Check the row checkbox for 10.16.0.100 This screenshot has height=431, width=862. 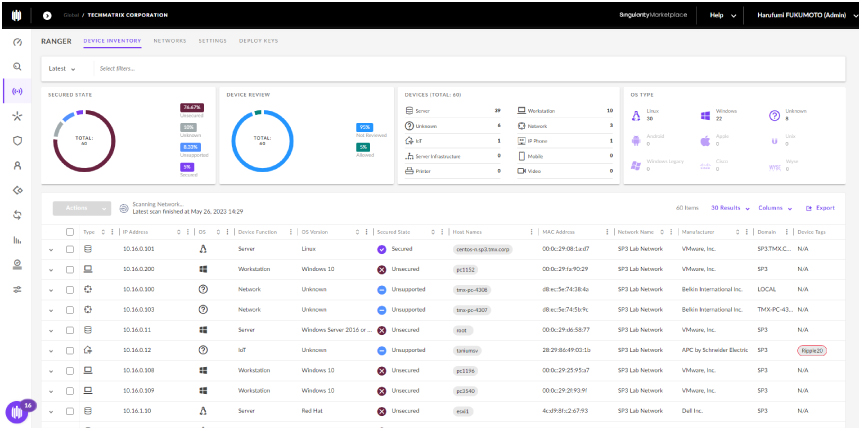[x=70, y=290]
